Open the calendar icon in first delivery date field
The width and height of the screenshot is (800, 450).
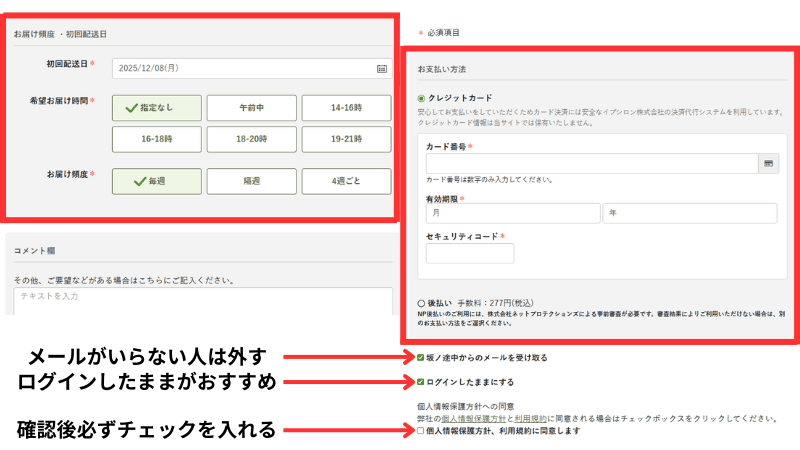coord(382,69)
